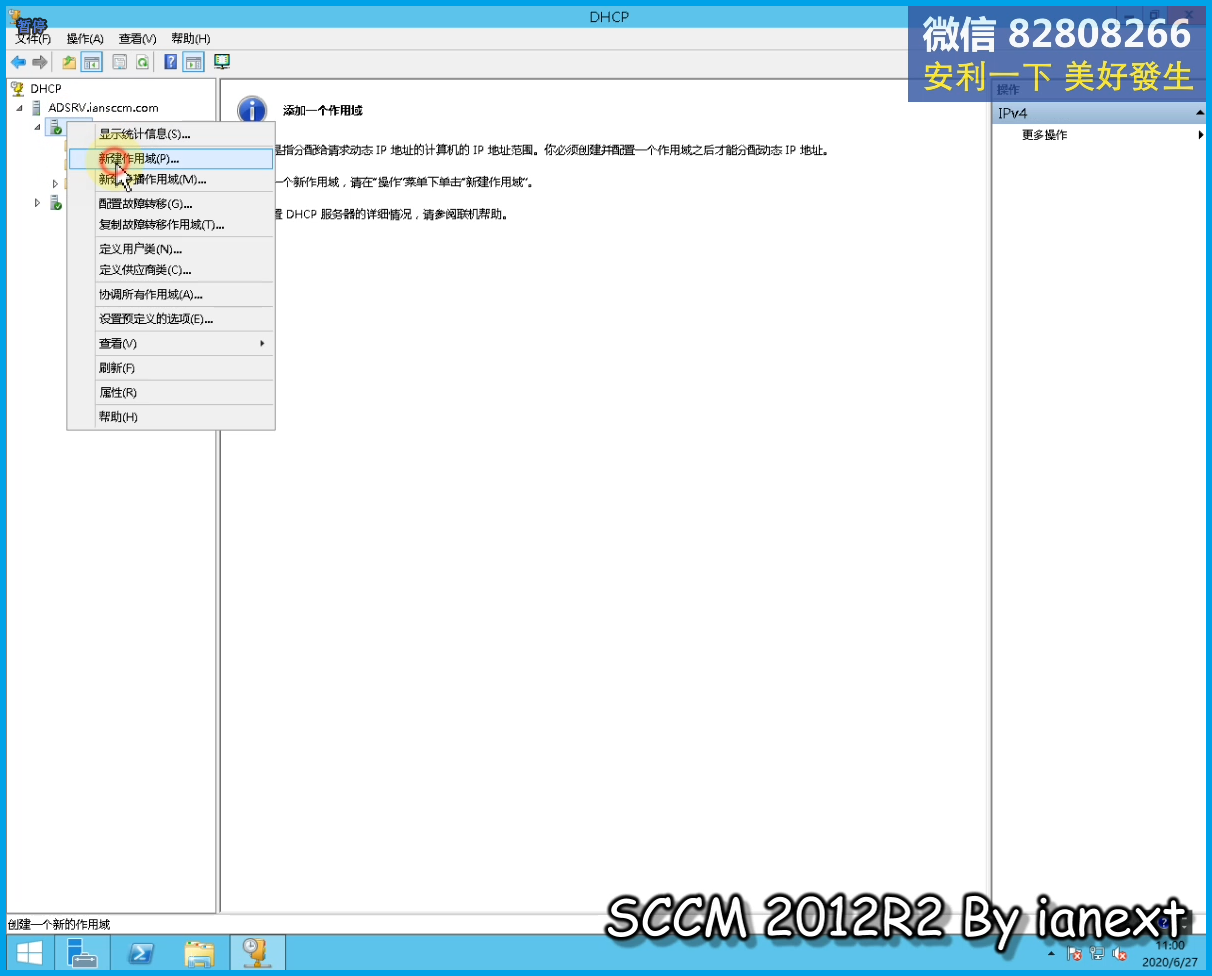
Task: Click the export list toolbar icon
Action: (120, 62)
